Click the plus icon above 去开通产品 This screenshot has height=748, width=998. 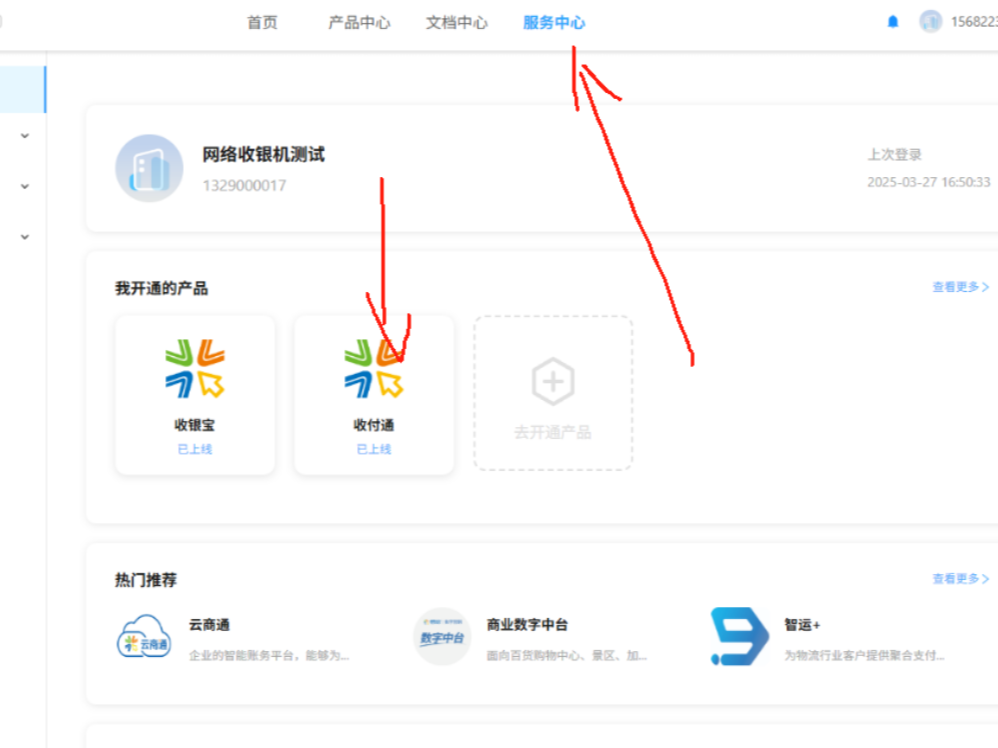(552, 381)
